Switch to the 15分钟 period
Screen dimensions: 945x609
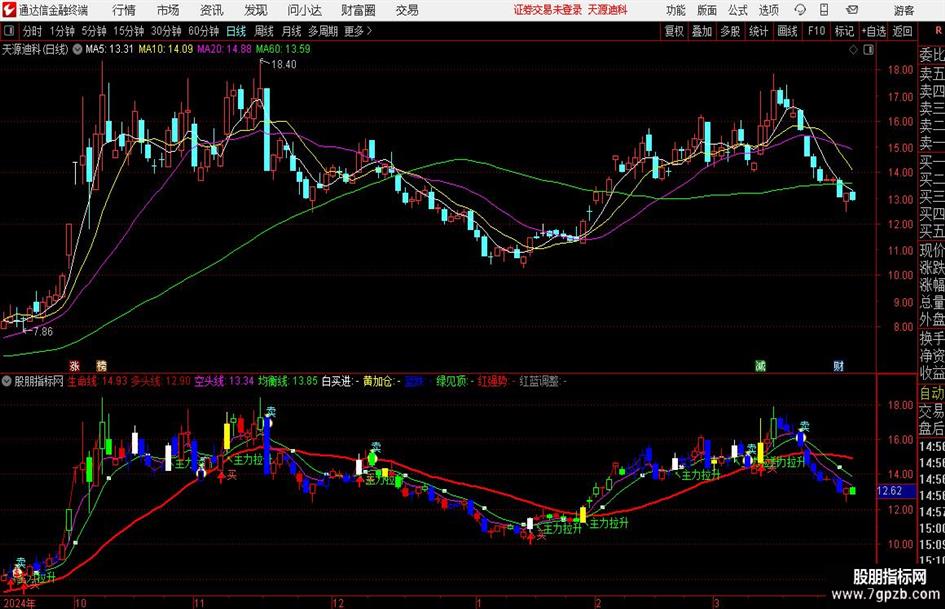tap(129, 31)
